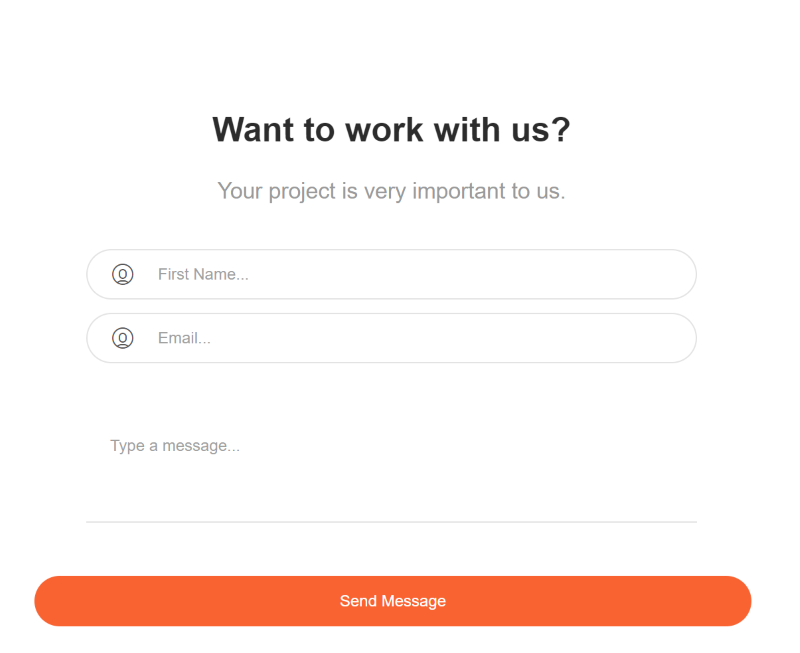Click the "Email..." placeholder text
This screenshot has width=800, height=653.
pos(184,338)
